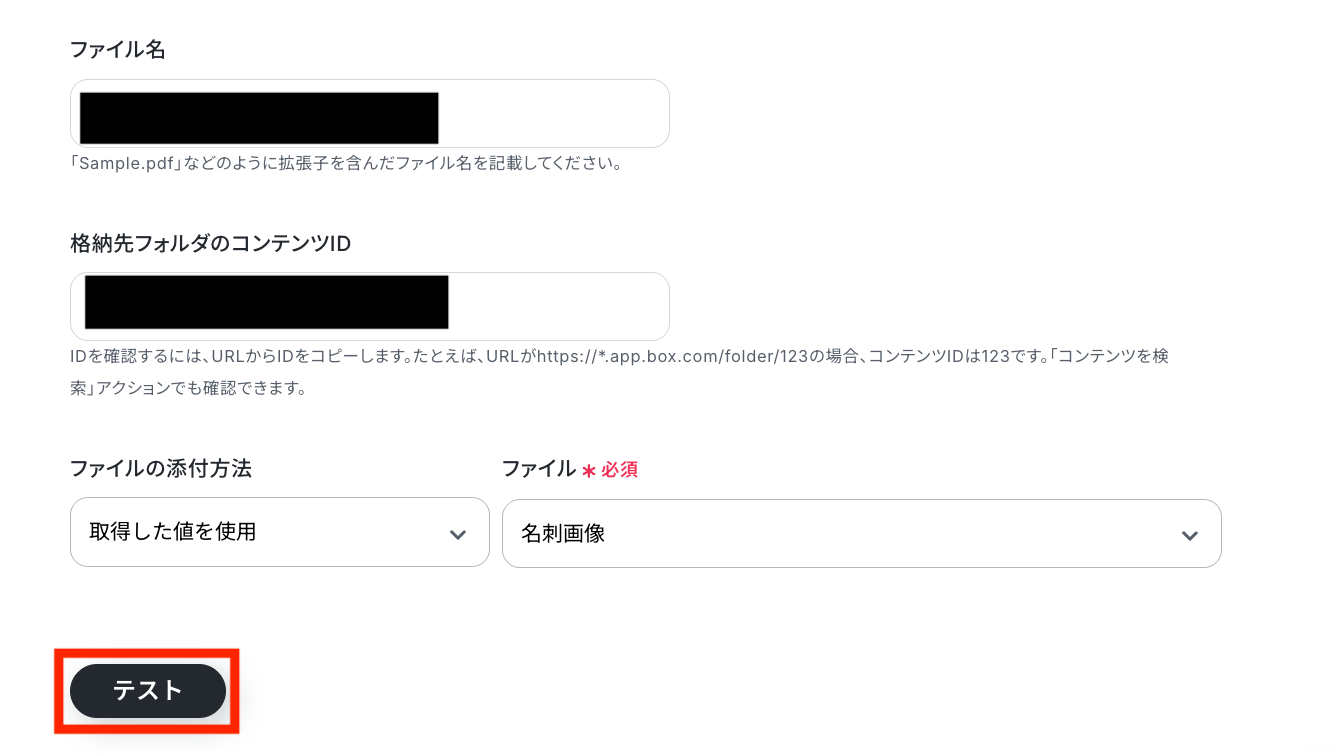The width and height of the screenshot is (1332, 754).
Task: Click chevron arrow beside 取得した値を使用
Action: pos(458,534)
